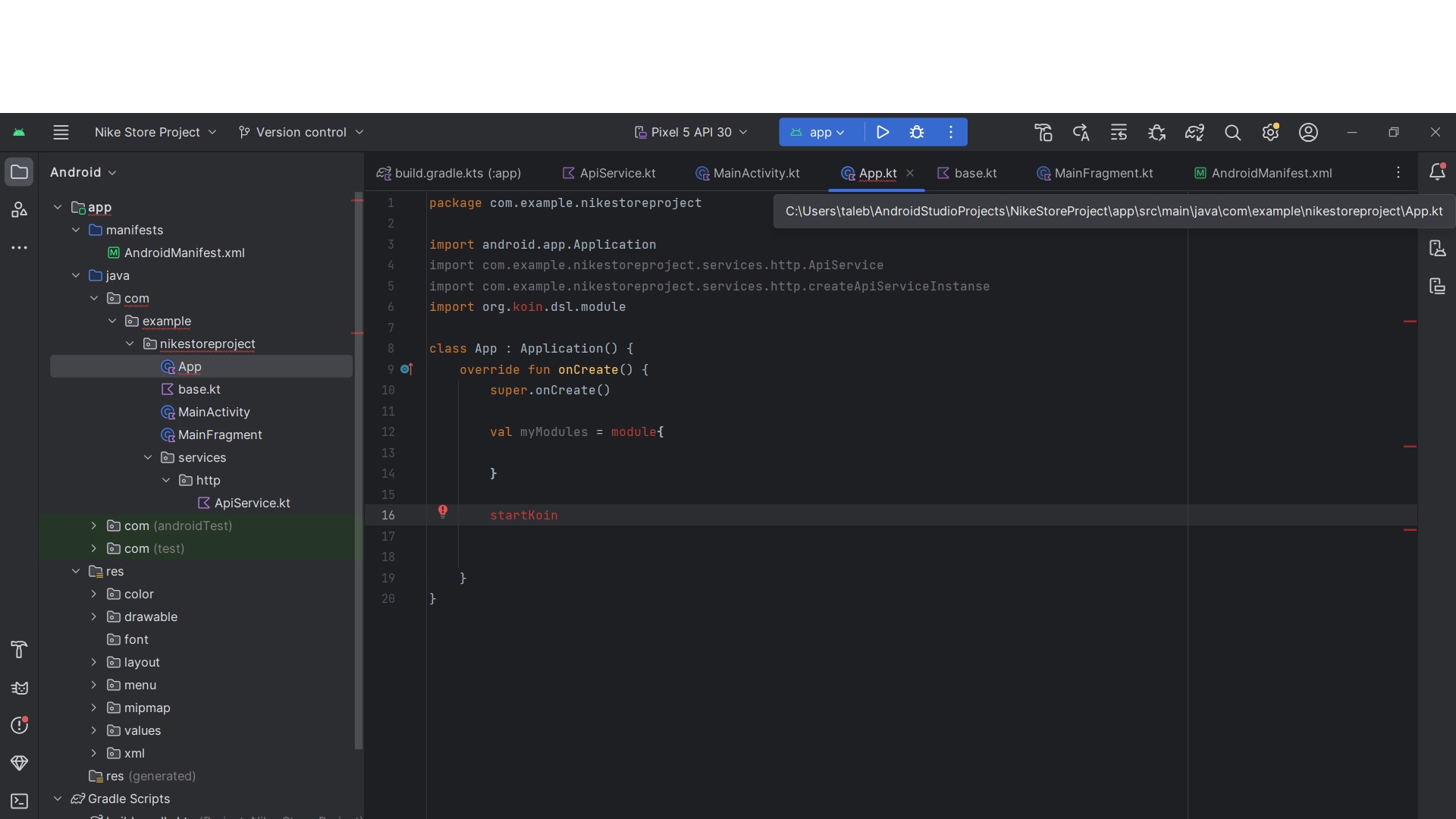Viewport: 1456px width, 819px height.
Task: Switch to the AndroidManifest.xml tab
Action: click(1272, 172)
